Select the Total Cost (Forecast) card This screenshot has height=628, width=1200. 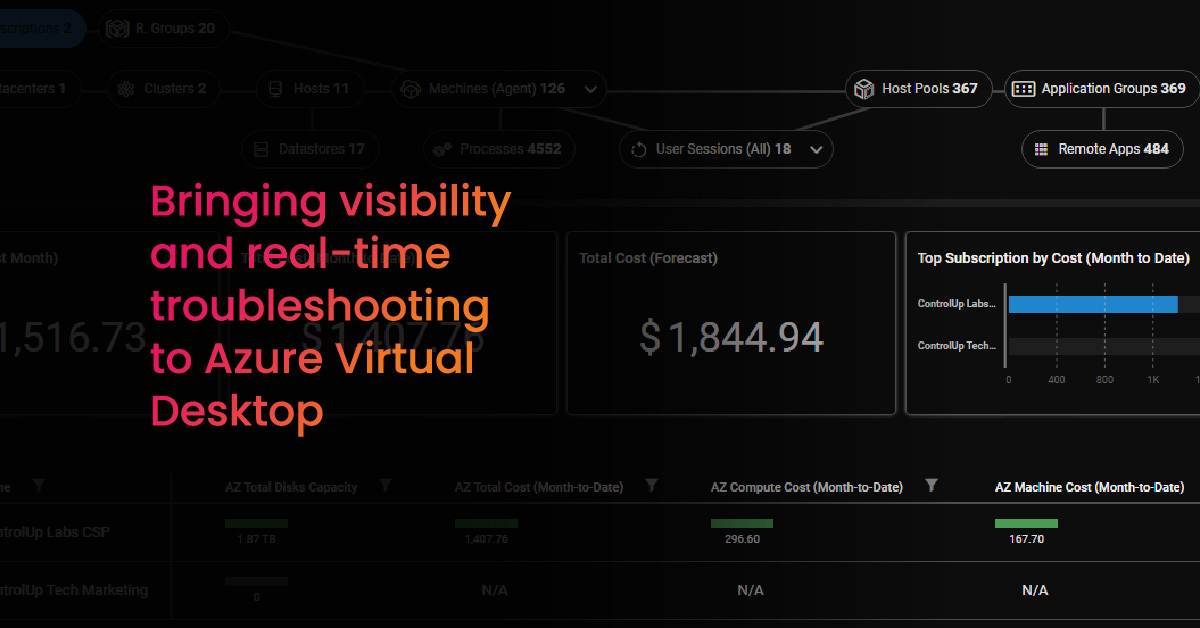[x=731, y=323]
